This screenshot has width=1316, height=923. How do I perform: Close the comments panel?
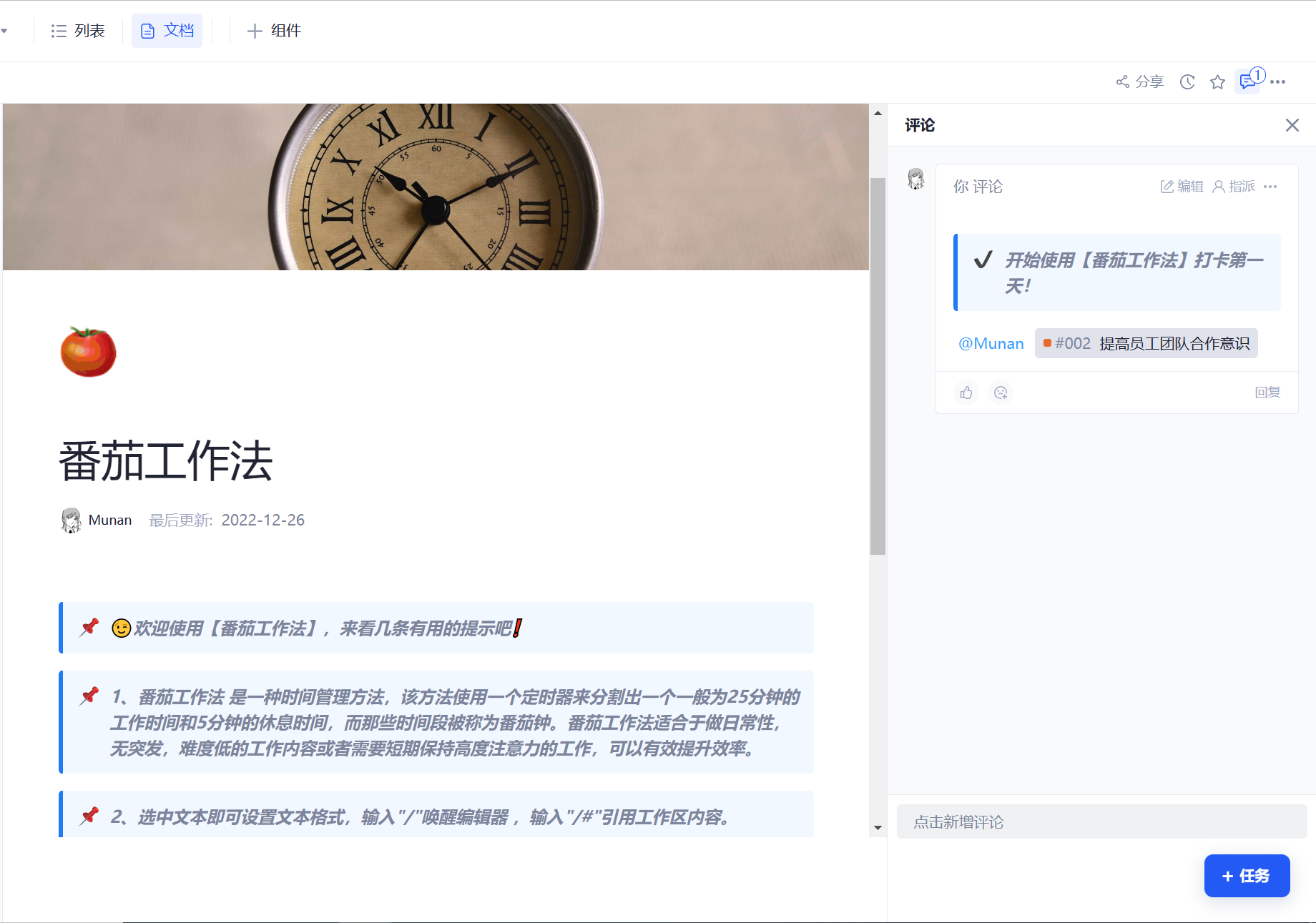[x=1292, y=125]
